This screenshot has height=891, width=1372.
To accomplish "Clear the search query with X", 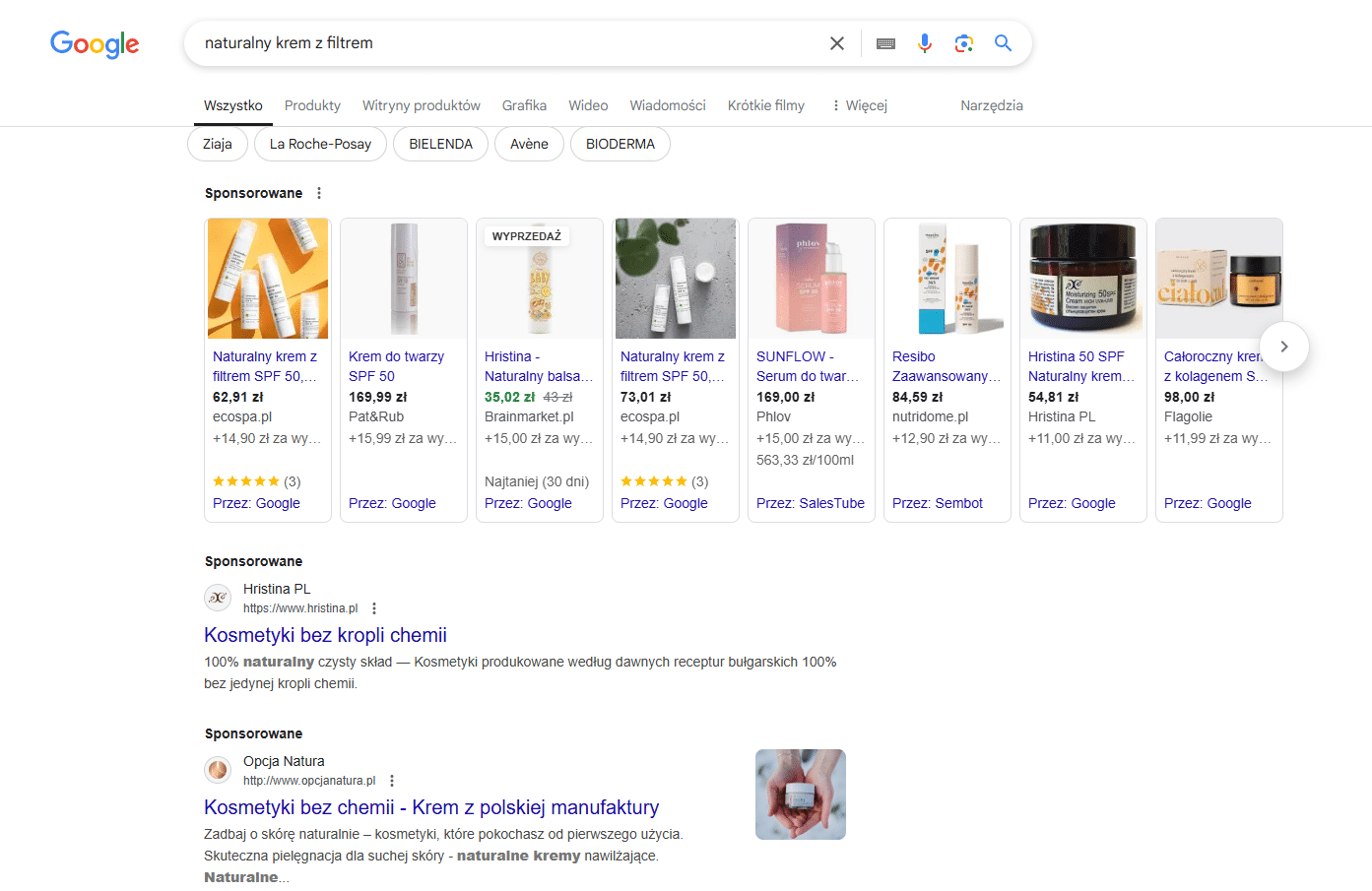I will tap(837, 43).
